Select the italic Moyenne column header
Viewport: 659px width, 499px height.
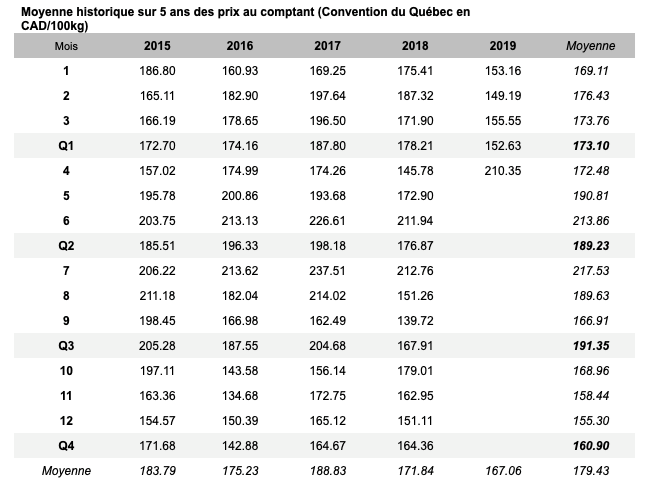click(590, 46)
